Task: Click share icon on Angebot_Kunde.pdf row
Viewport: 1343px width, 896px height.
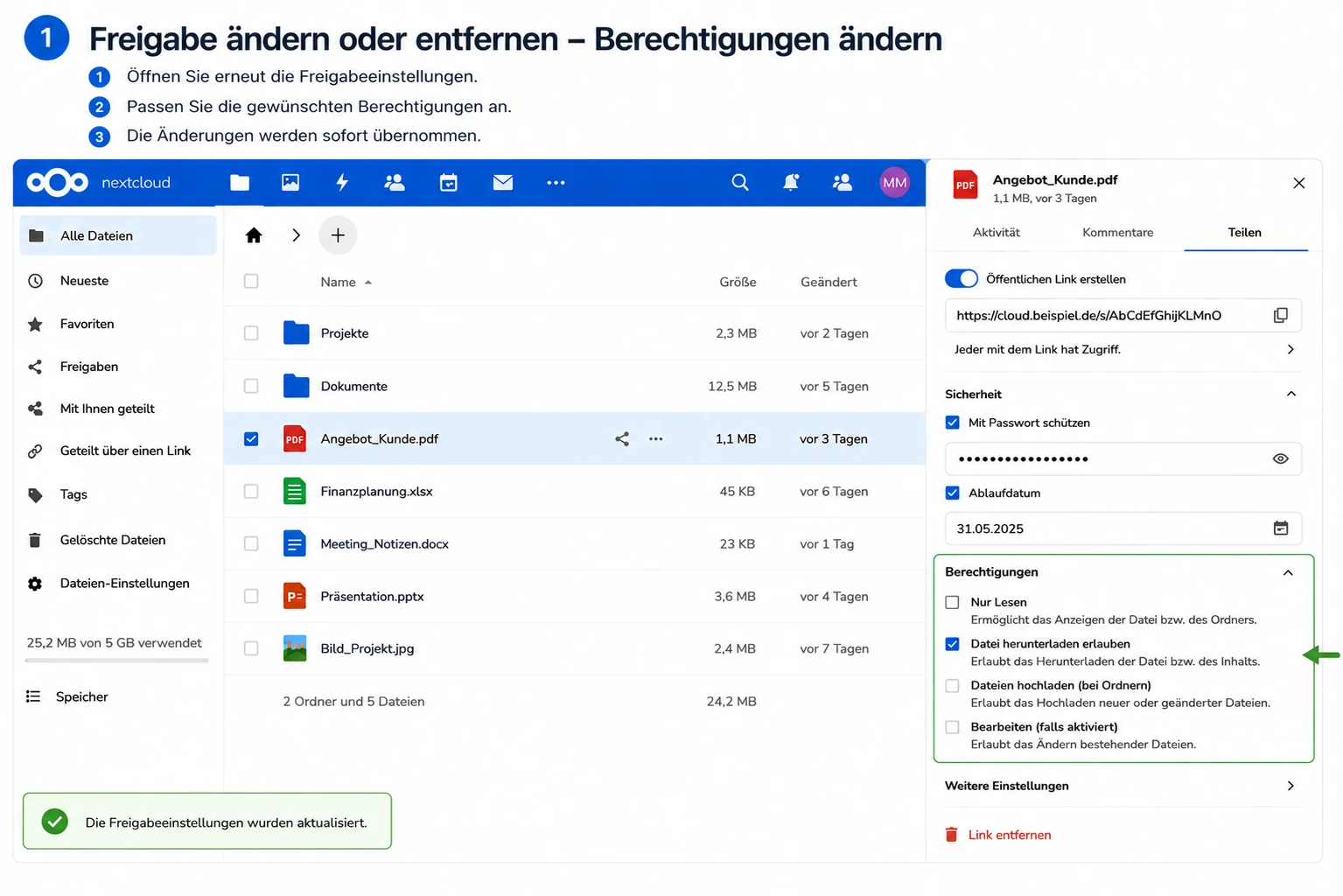Action: [x=622, y=438]
